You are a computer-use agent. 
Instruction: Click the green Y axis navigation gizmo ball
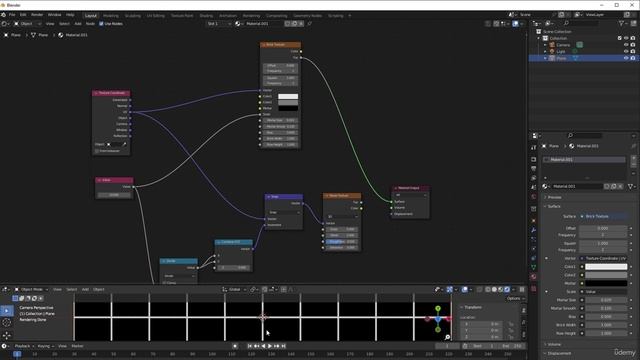(x=438, y=309)
